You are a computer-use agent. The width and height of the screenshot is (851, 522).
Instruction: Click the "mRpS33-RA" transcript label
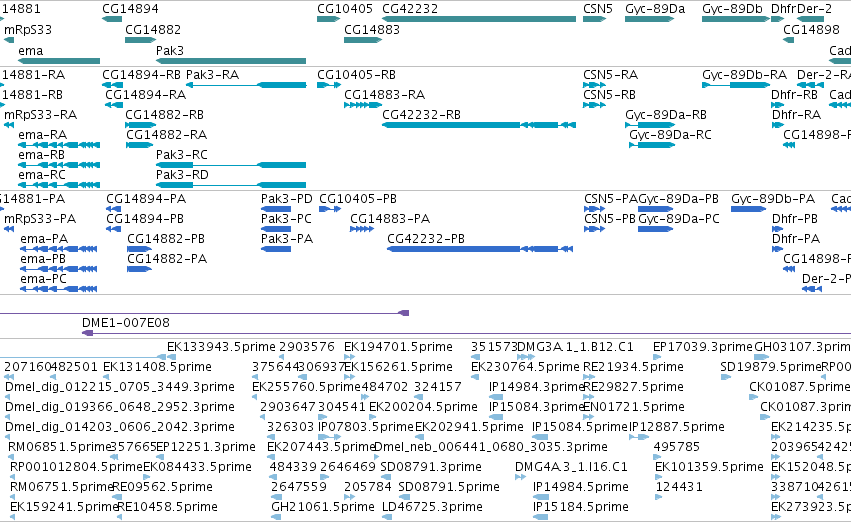click(x=40, y=114)
